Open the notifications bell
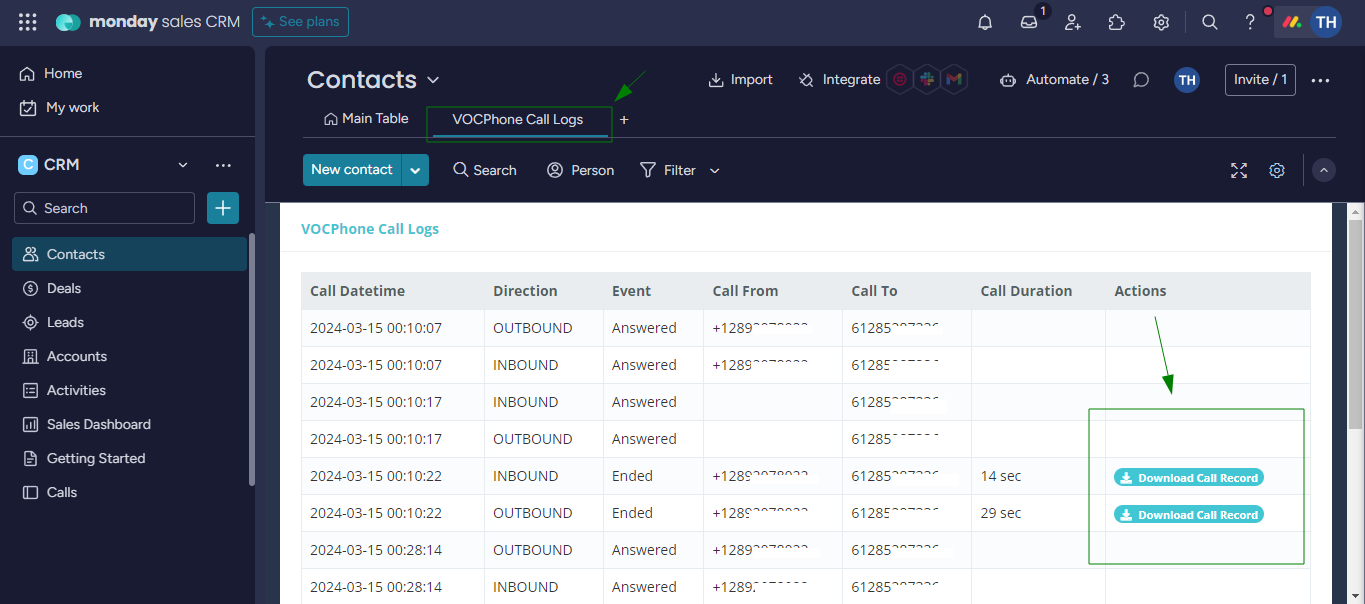Screen dimensions: 1365x604 click(985, 22)
